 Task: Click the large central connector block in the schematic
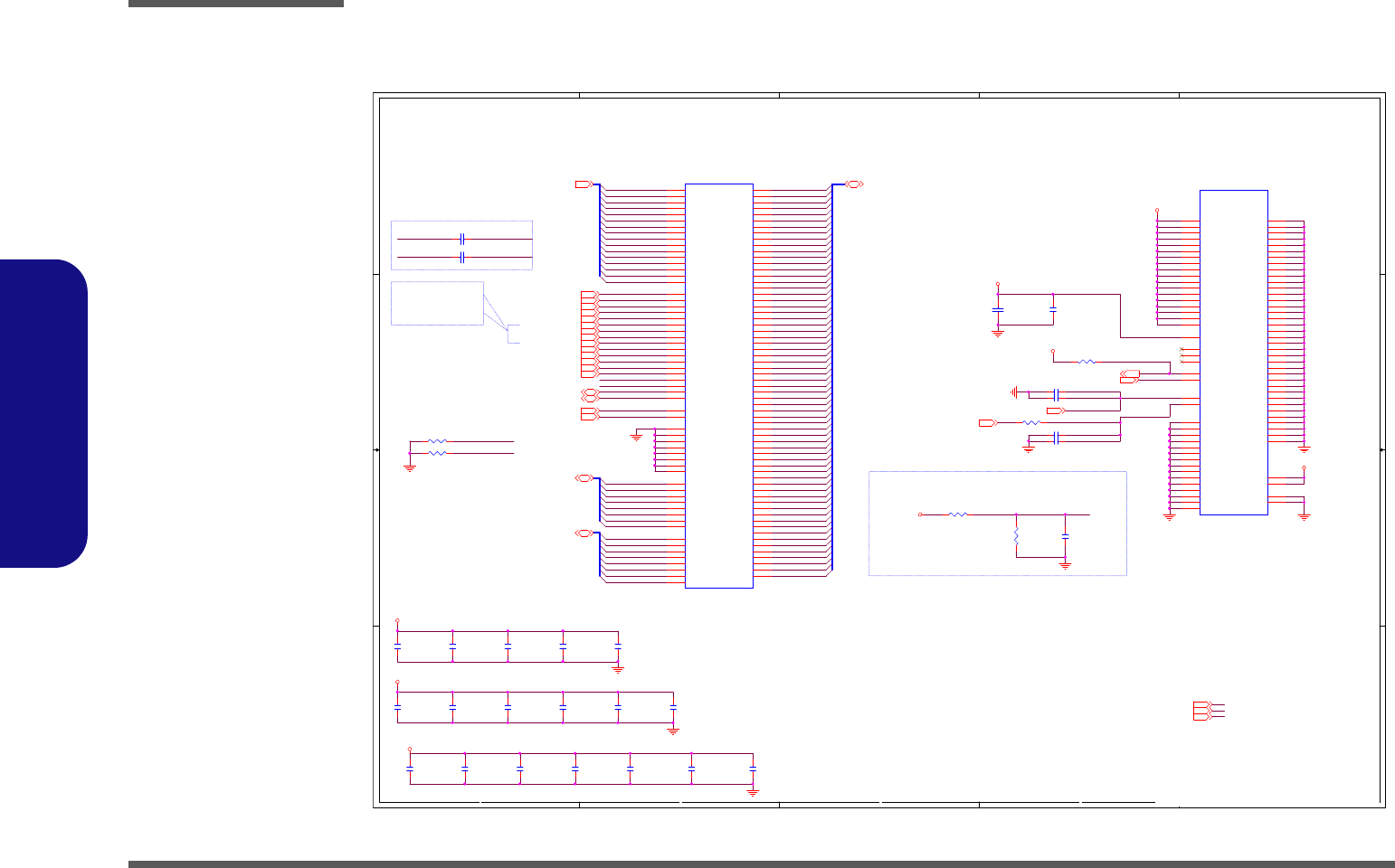(x=719, y=386)
